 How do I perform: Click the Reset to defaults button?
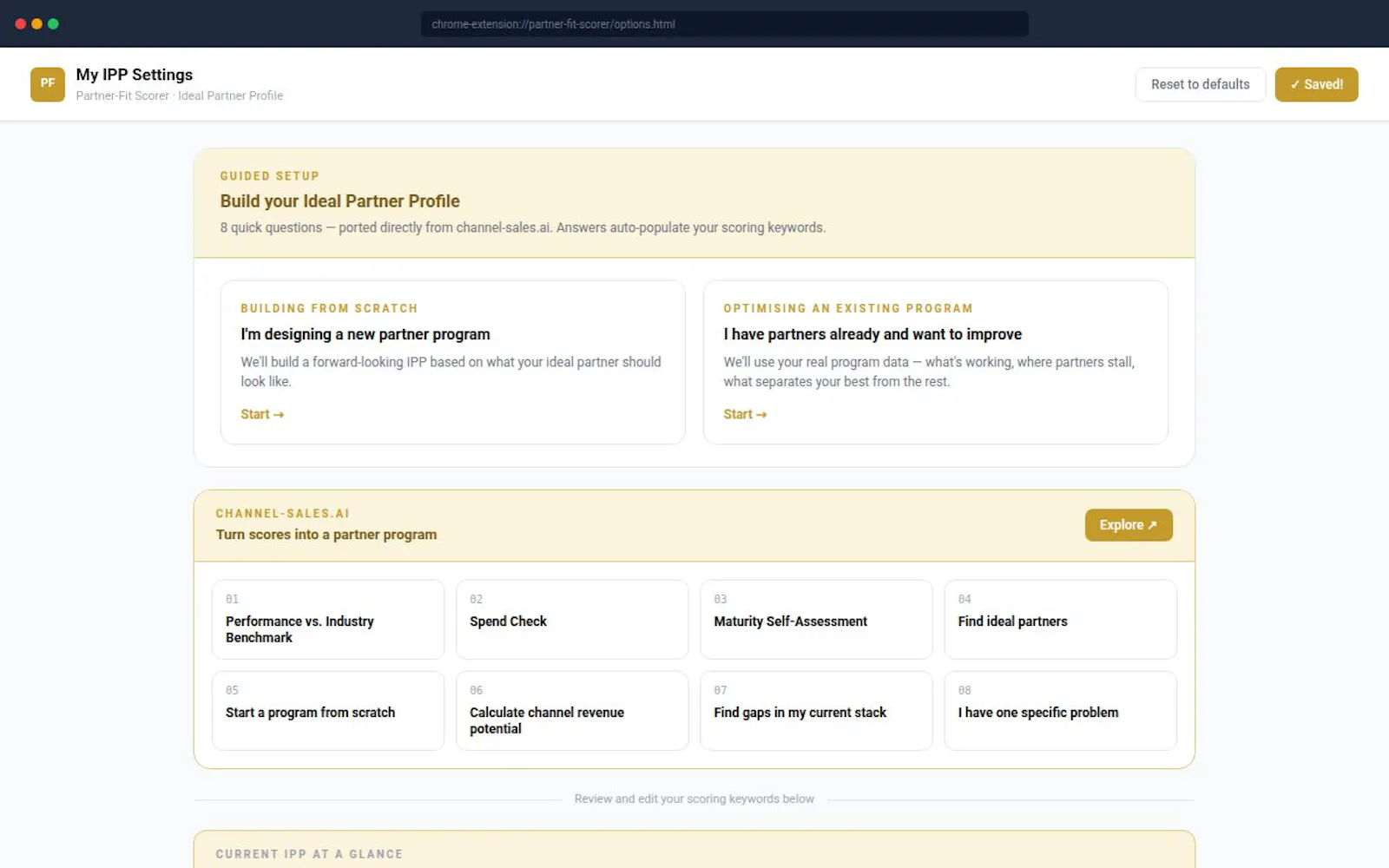tap(1200, 84)
